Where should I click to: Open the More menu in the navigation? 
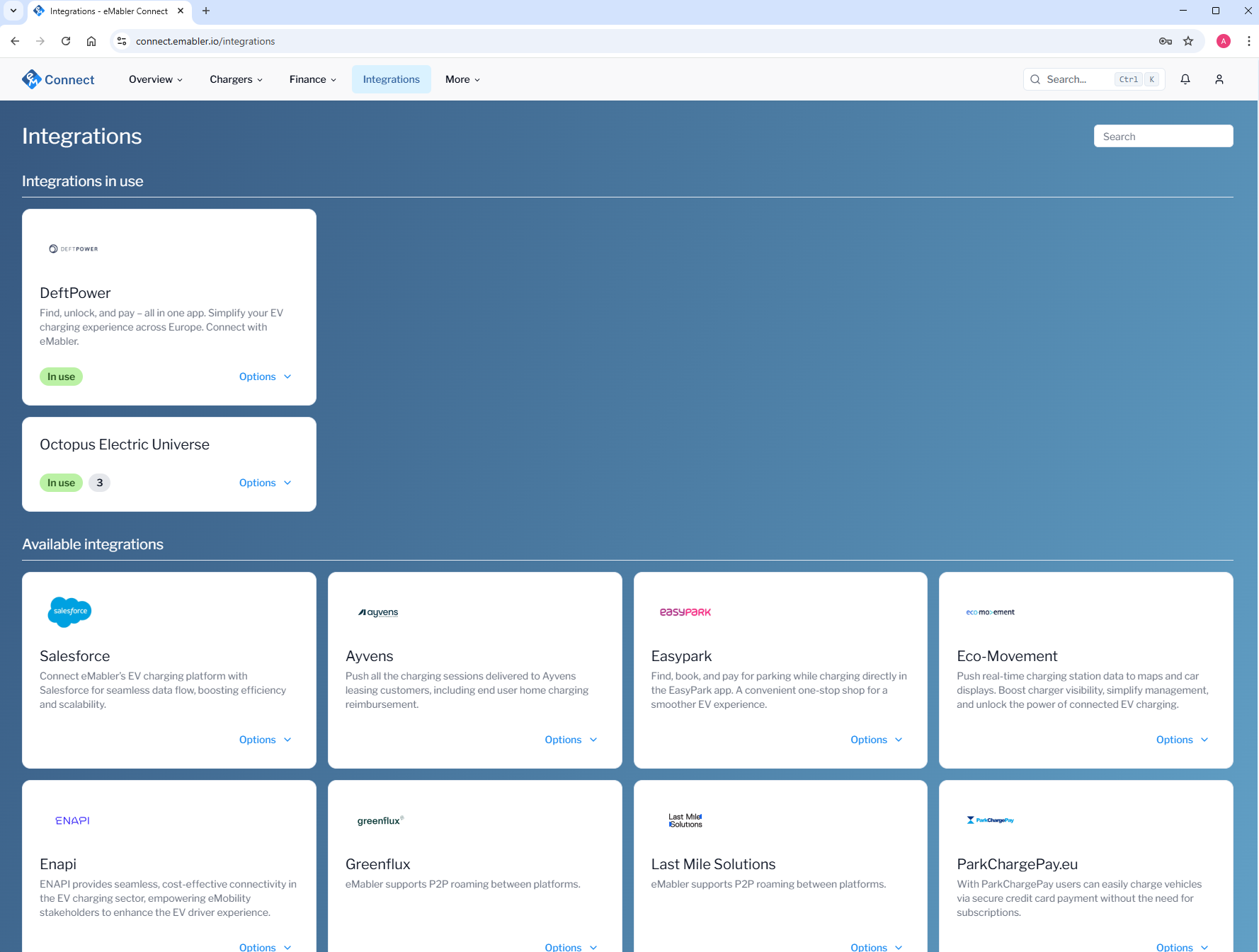pos(462,79)
